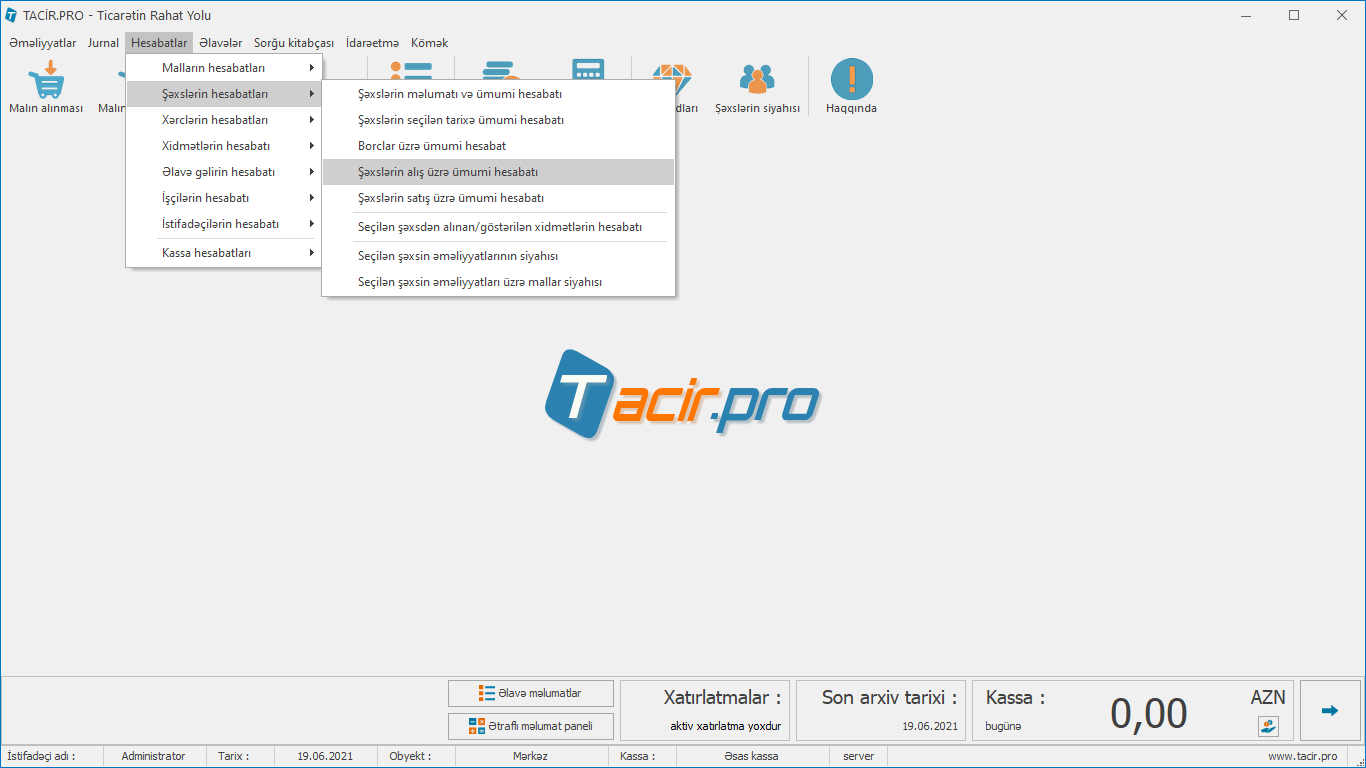
Task: Click the Əlavə məlumatlar button
Action: tap(531, 693)
